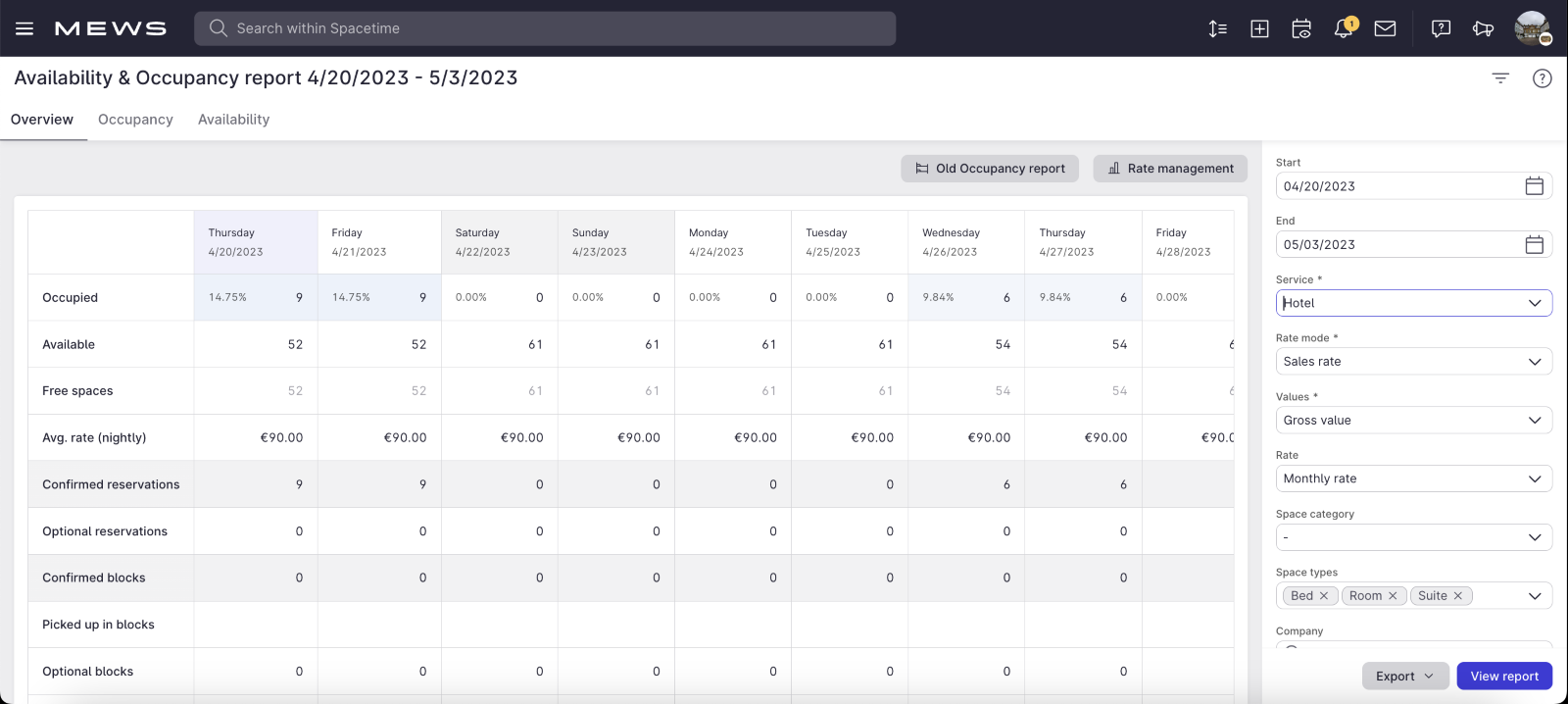Screen dimensions: 1568x704
Task: Remove the Bed space type tag
Action: click(x=1324, y=596)
